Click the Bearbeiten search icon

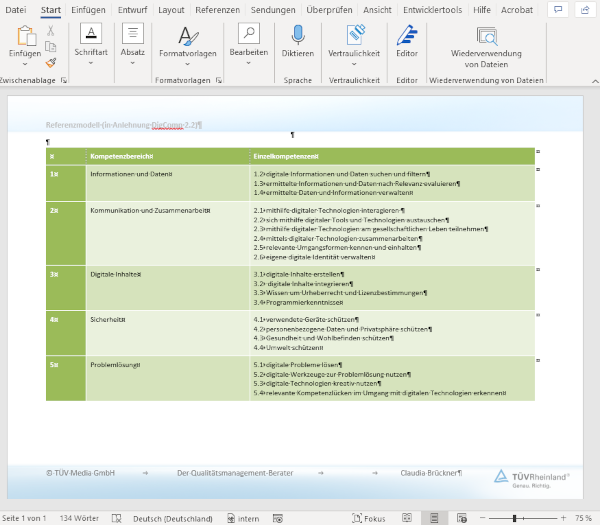248,34
